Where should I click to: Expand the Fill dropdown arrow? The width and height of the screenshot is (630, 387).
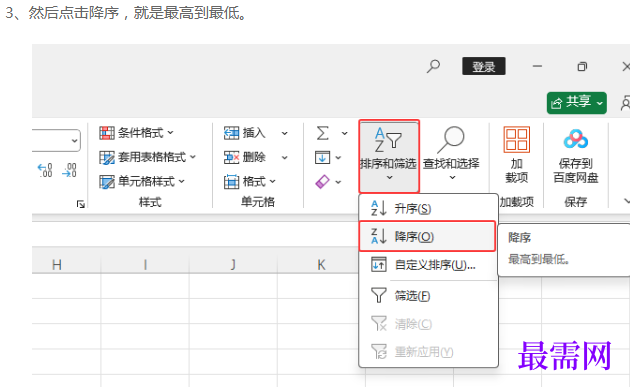click(x=338, y=158)
